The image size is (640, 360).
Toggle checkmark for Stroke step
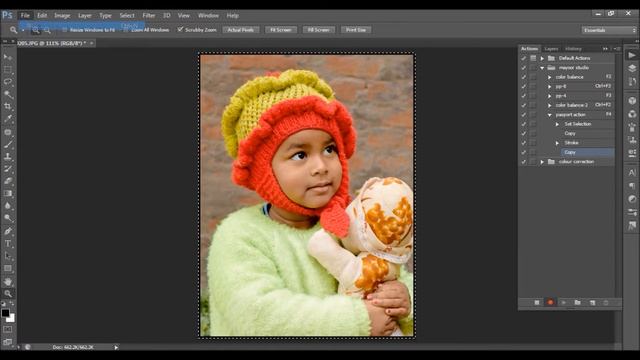[x=524, y=143]
